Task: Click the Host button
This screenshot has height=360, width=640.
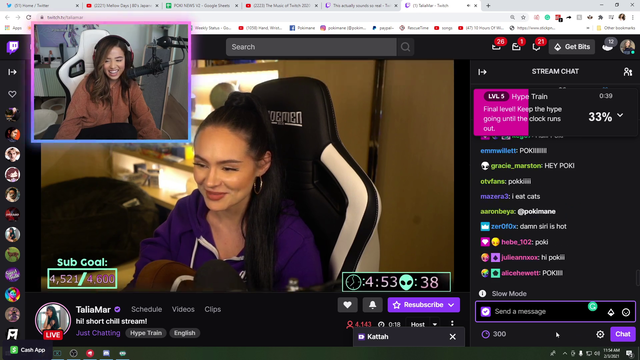Action: 418,324
